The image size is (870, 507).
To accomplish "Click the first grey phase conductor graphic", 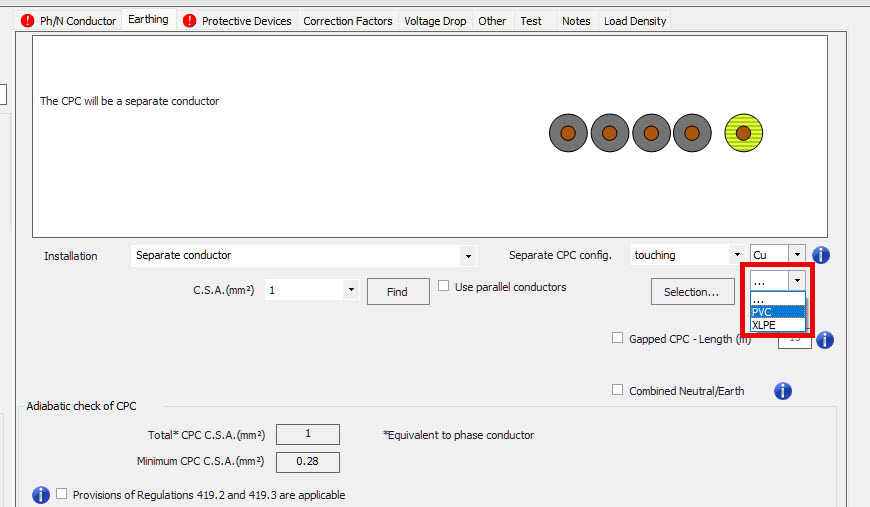I will (x=568, y=133).
